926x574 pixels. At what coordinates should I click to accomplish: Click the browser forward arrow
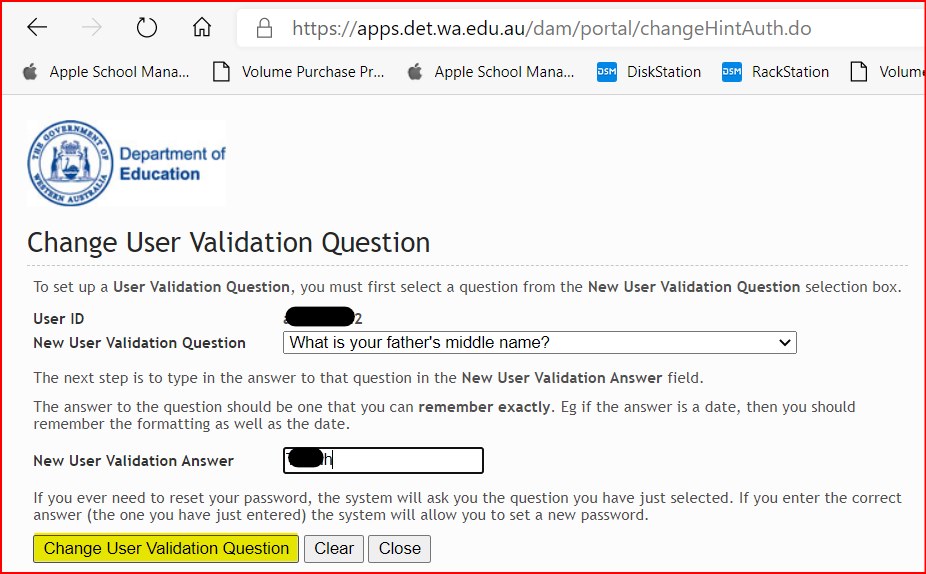92,27
